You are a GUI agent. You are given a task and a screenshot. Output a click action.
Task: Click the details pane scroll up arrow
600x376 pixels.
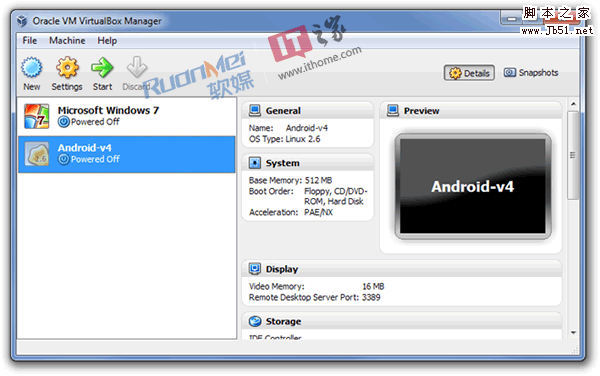click(573, 104)
